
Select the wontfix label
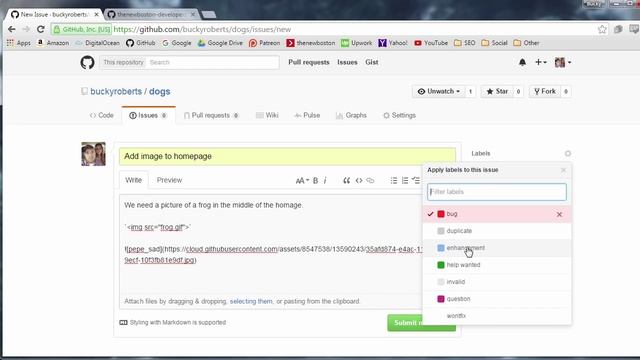497,316
